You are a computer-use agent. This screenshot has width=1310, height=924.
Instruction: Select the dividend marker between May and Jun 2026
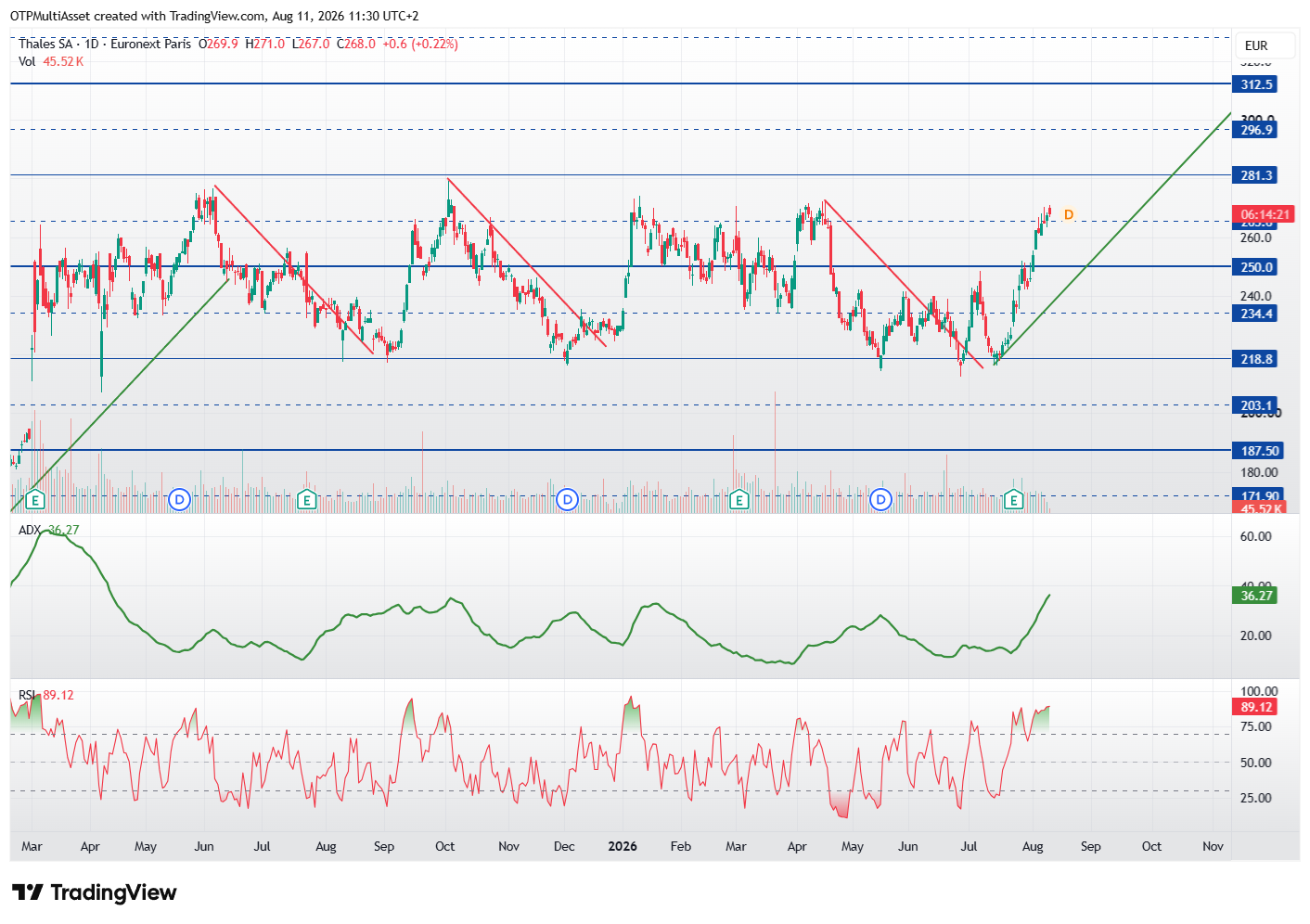880,501
